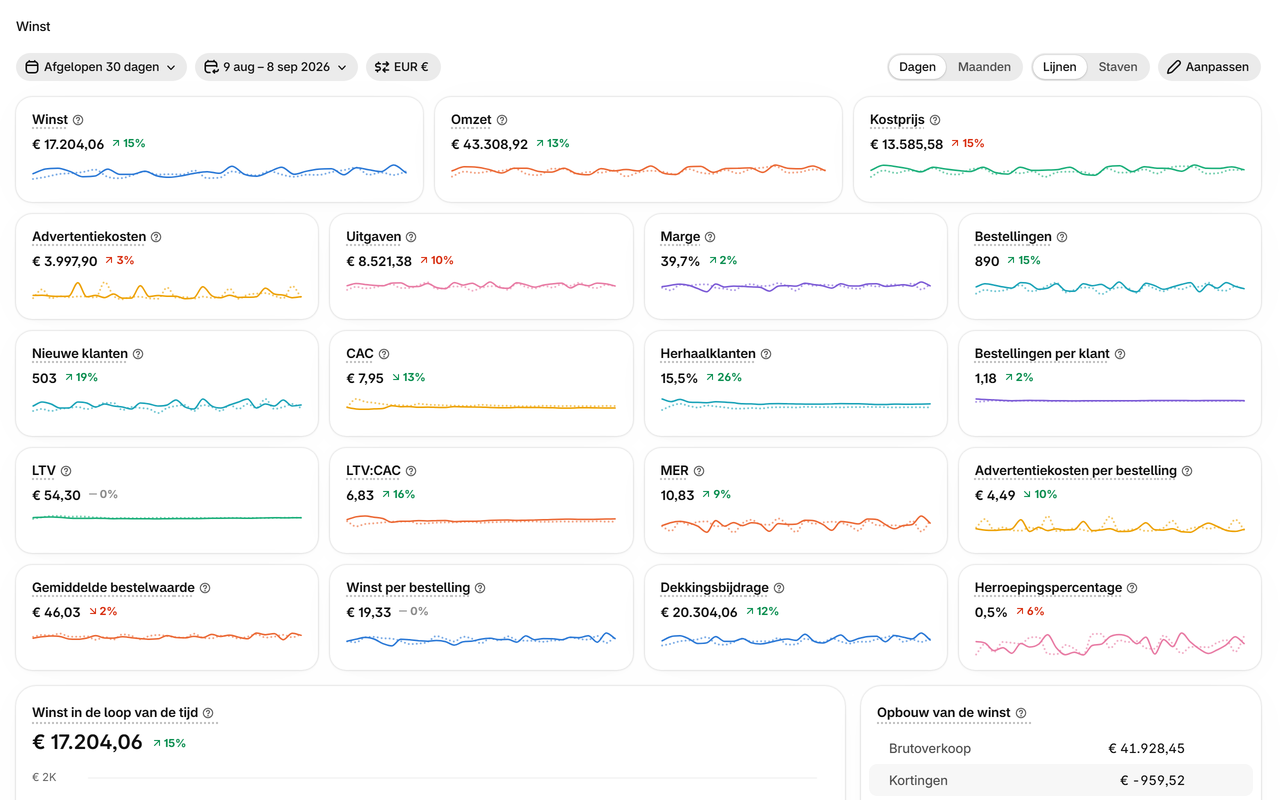
Task: Click the help icon beside Marge
Action: [710, 237]
